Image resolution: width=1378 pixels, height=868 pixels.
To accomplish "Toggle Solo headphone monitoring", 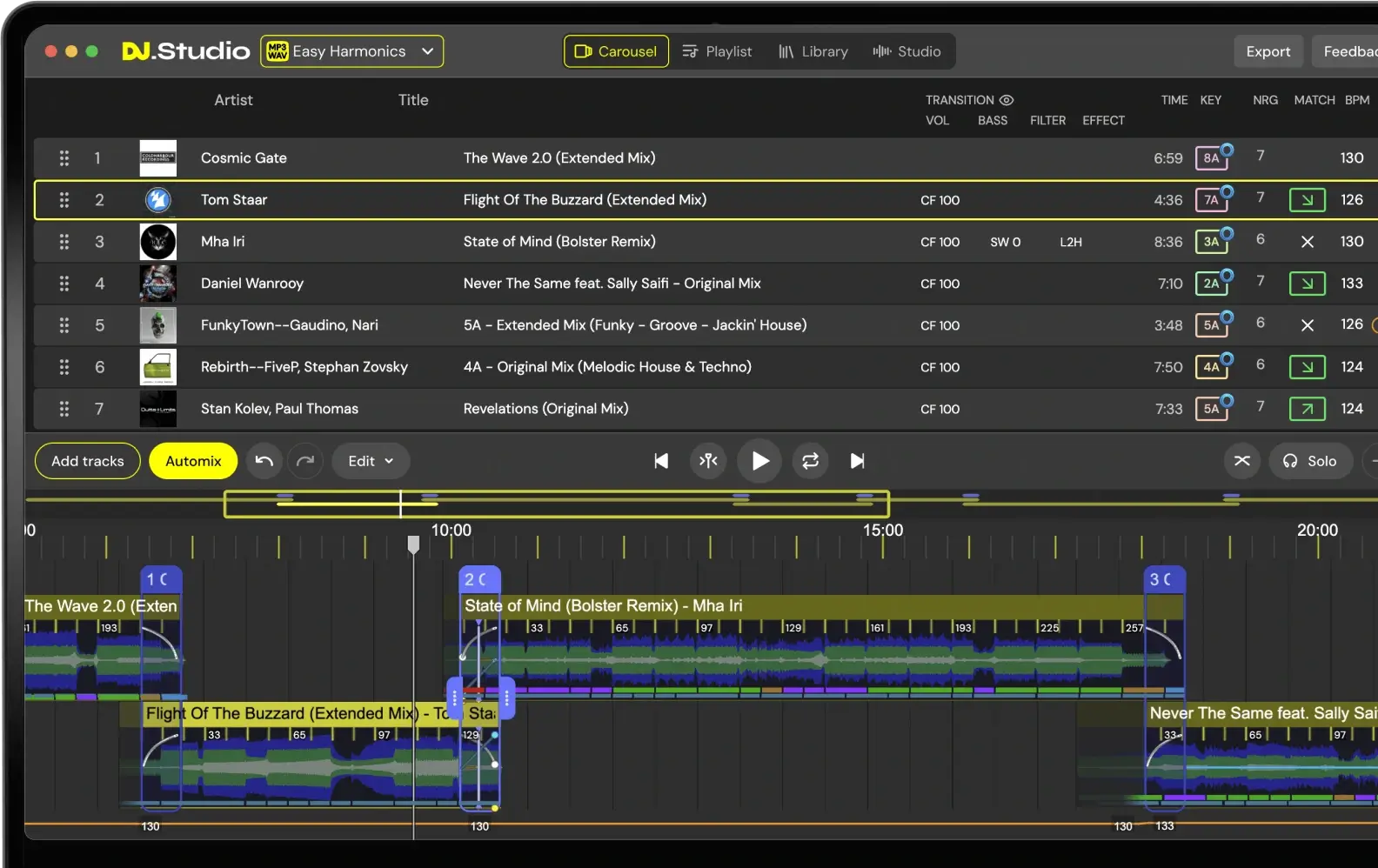I will click(1310, 461).
